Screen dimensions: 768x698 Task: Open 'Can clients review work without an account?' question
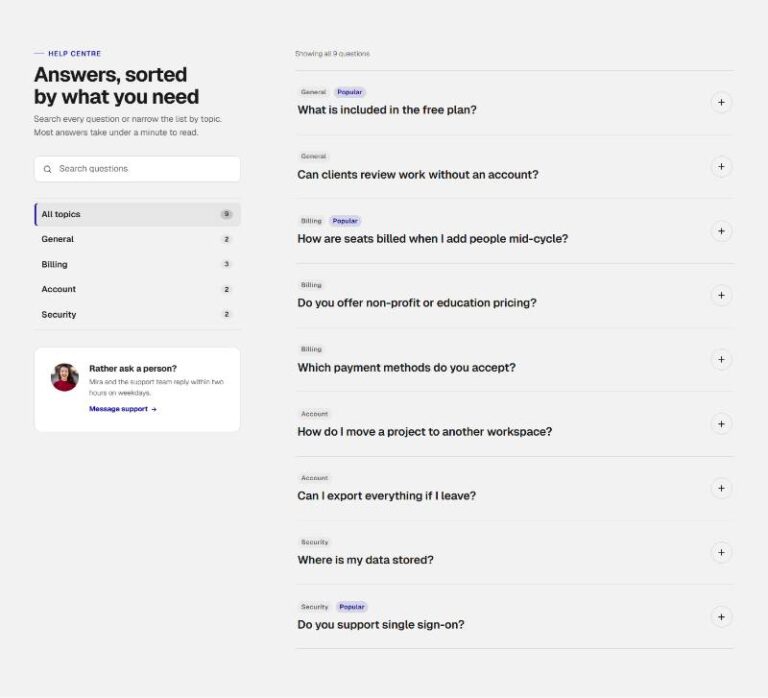click(418, 174)
